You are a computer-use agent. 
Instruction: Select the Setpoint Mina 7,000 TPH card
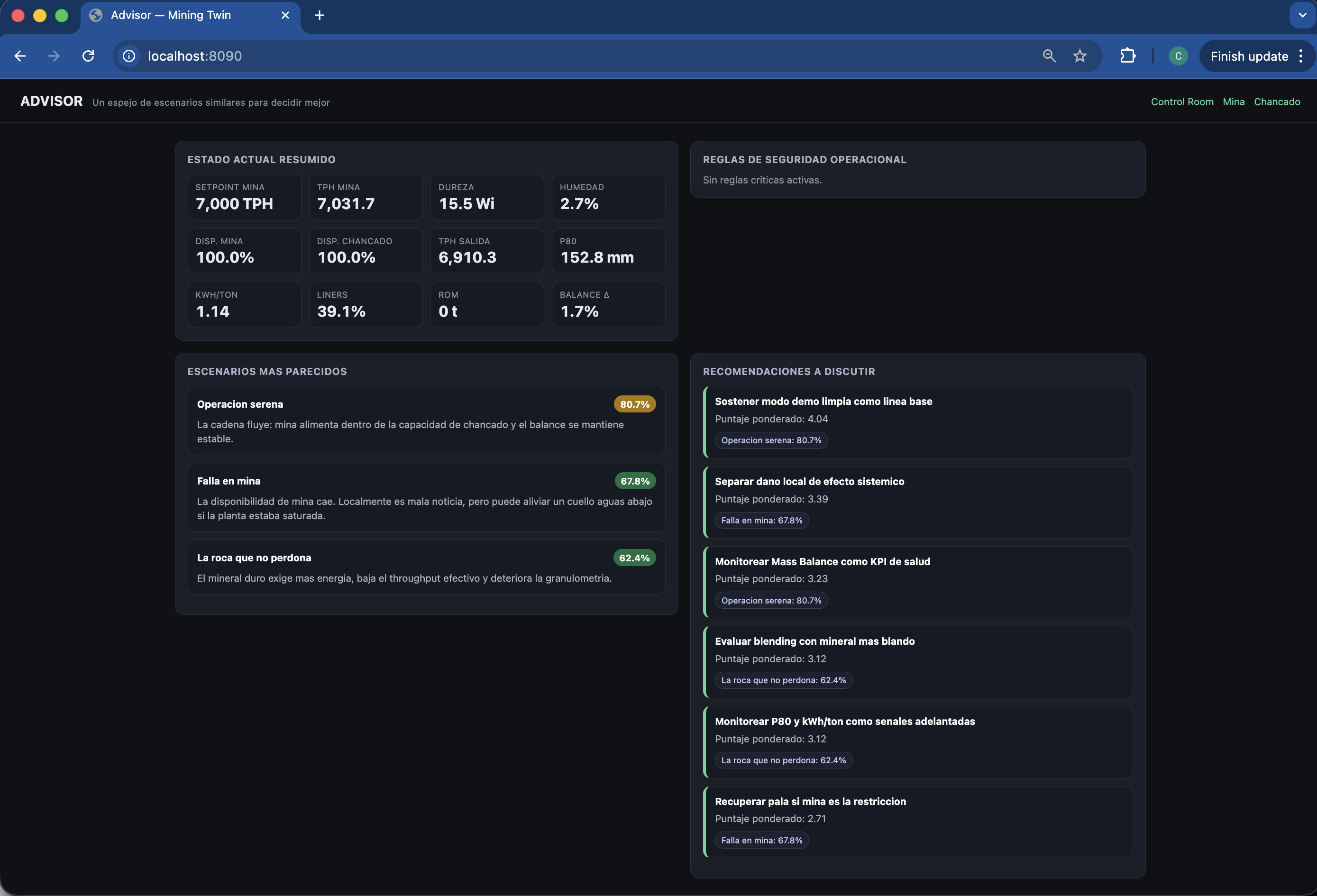(244, 197)
